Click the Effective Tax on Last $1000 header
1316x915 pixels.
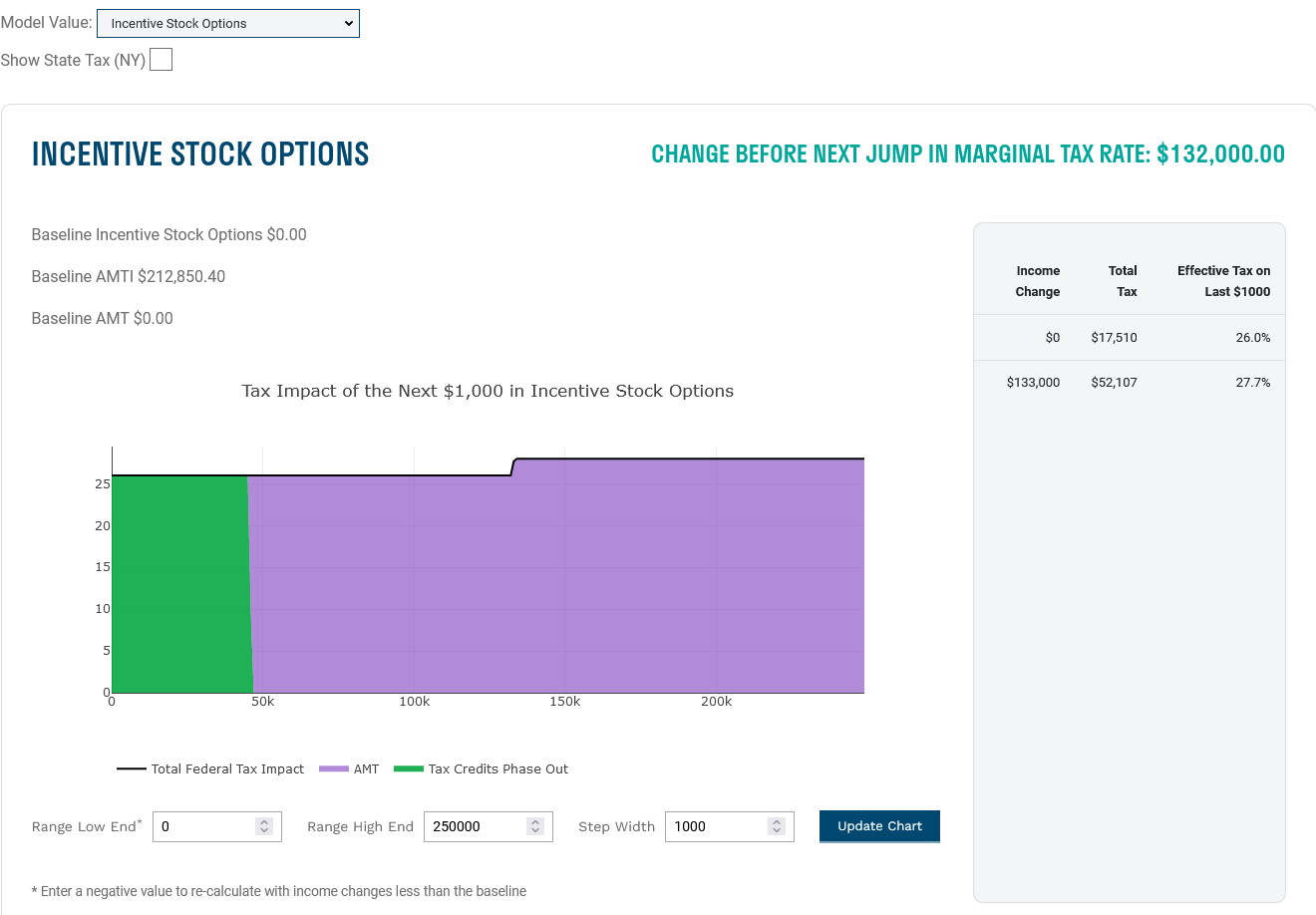(x=1223, y=281)
